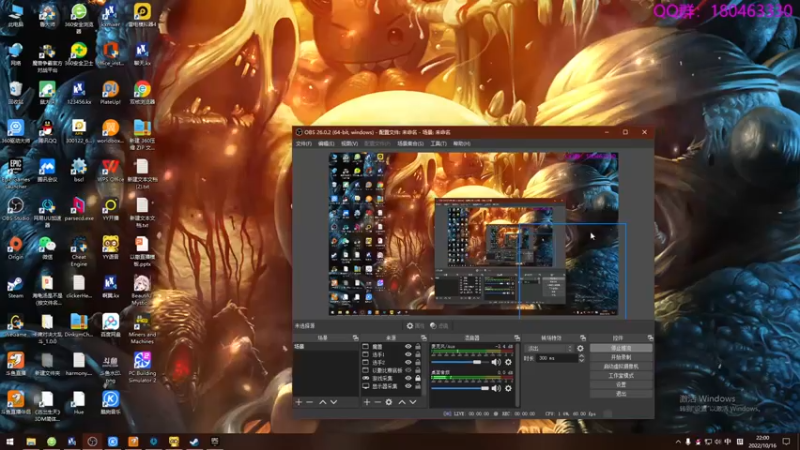Pop out the 混音器 dock panel
Screen dimensions: 800x450
pyautogui.click(x=517, y=338)
